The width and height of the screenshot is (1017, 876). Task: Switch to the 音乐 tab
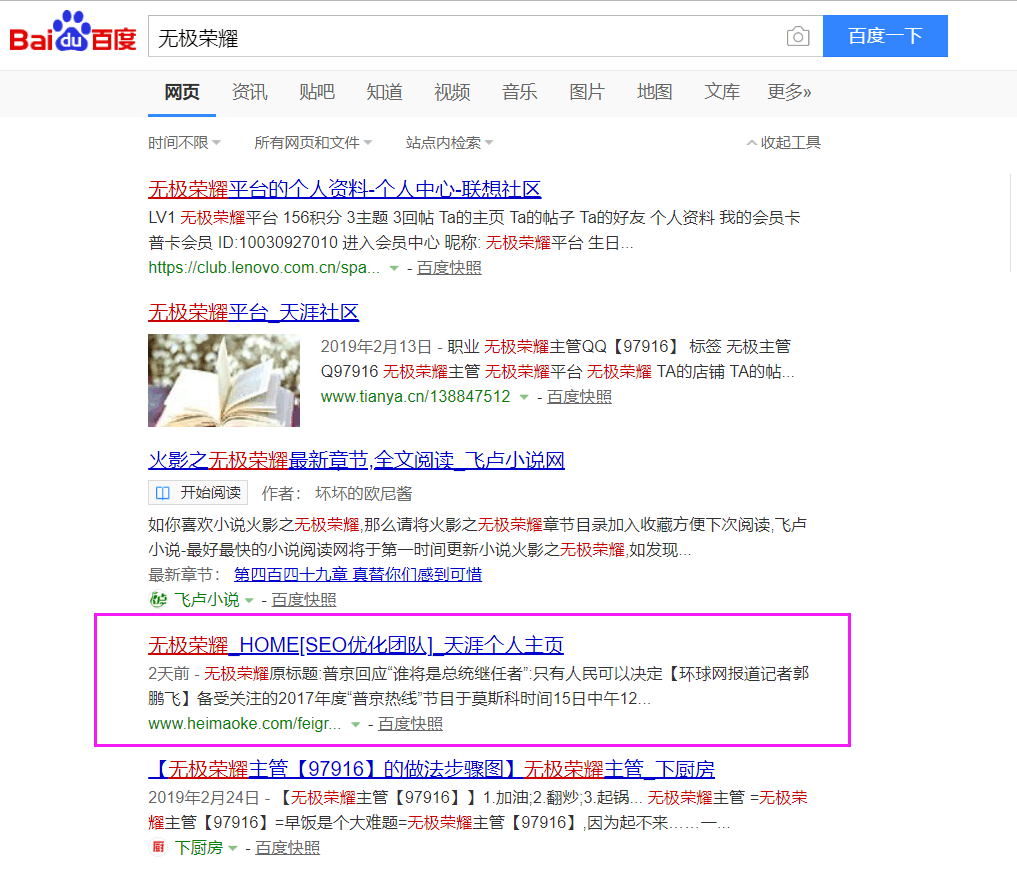tap(520, 93)
